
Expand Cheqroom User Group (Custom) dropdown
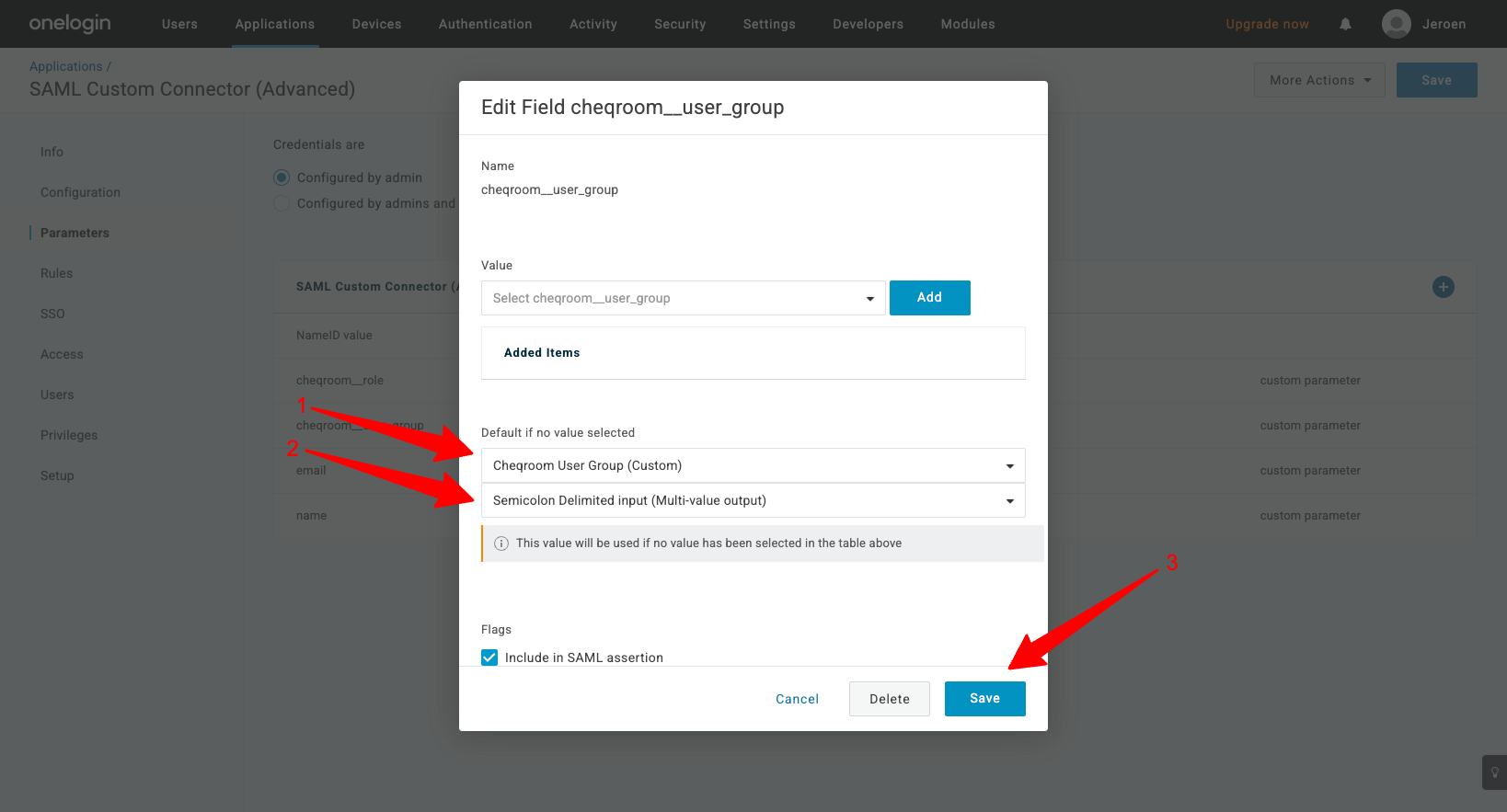click(753, 465)
